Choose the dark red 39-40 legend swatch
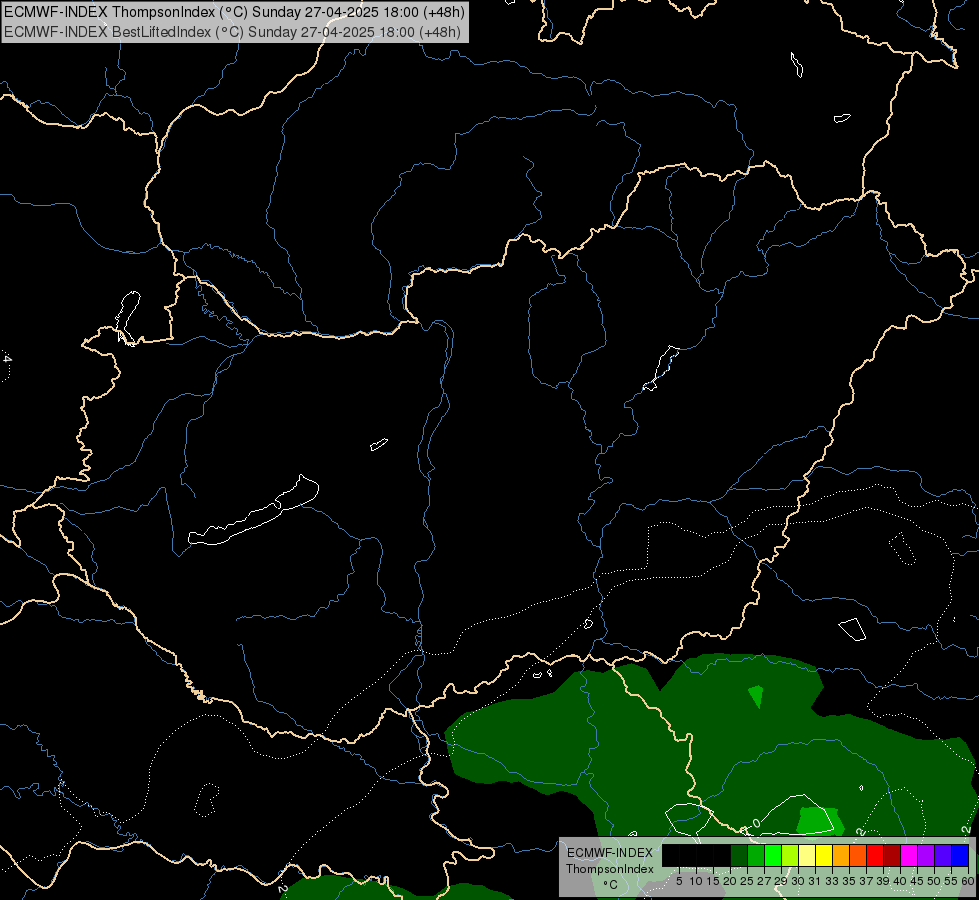 point(892,855)
